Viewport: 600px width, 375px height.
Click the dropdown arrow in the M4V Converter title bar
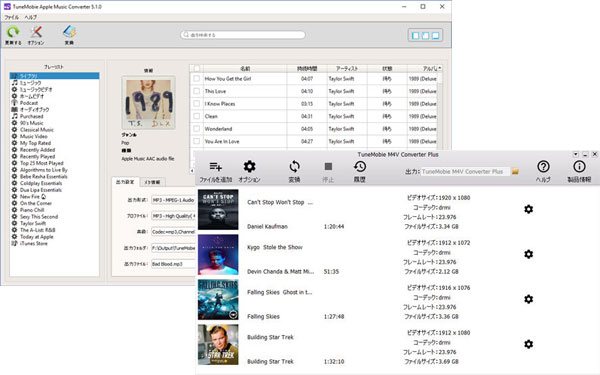point(576,154)
